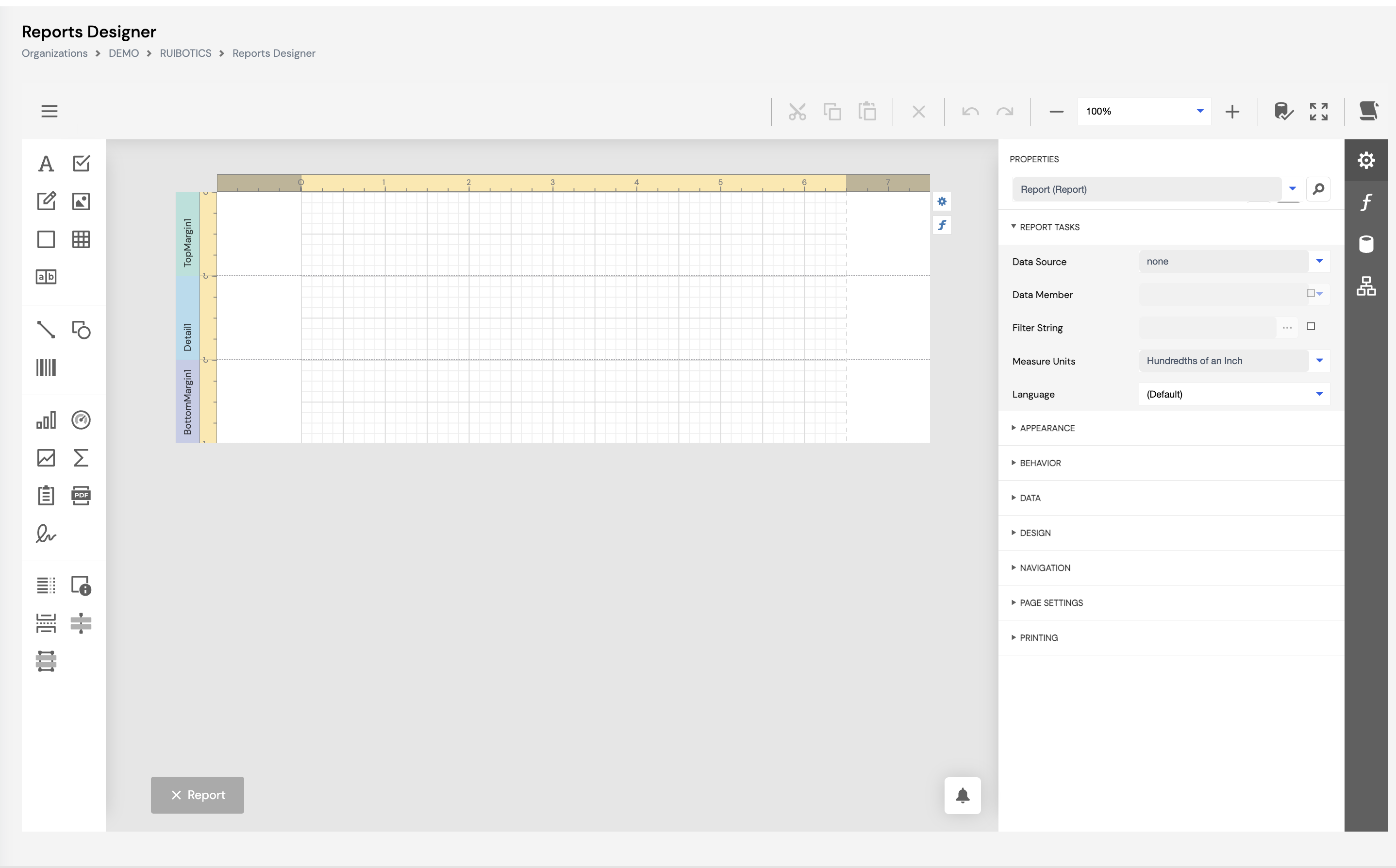Open the 100% zoom level dropdown
Viewport: 1396px width, 868px height.
(x=1200, y=111)
